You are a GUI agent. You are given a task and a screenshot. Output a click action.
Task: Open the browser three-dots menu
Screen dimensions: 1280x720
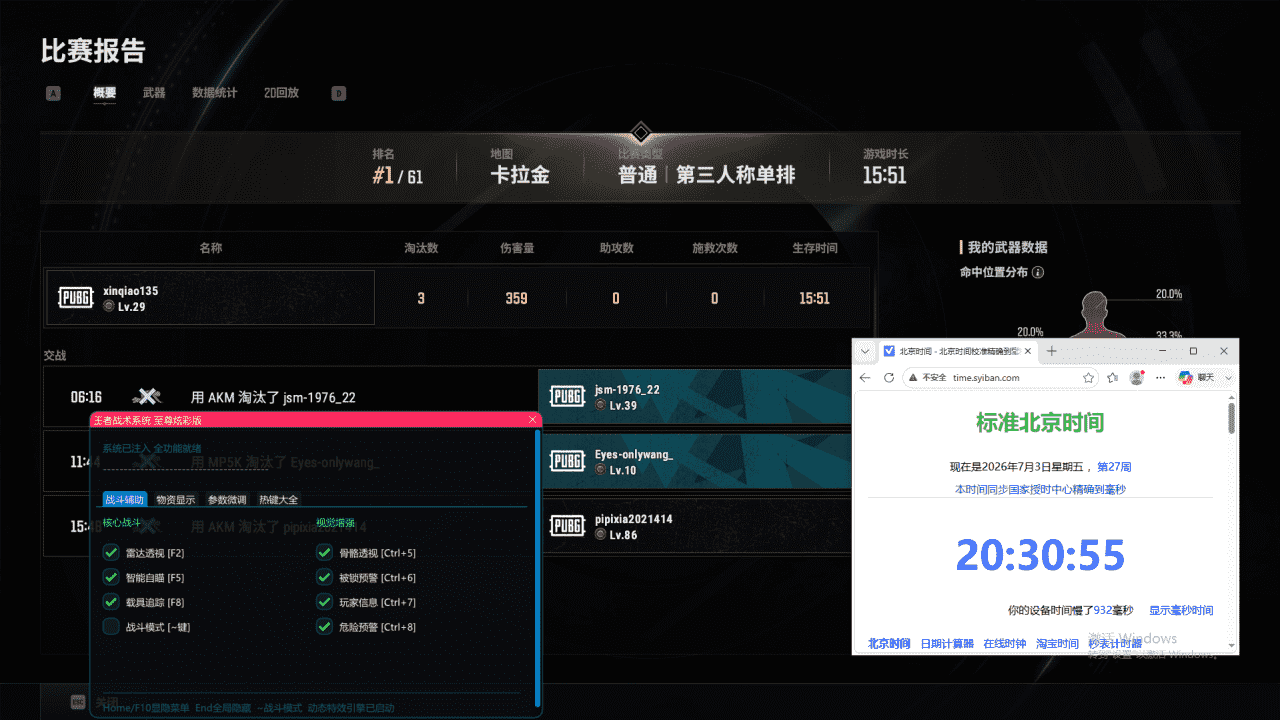click(x=1160, y=378)
